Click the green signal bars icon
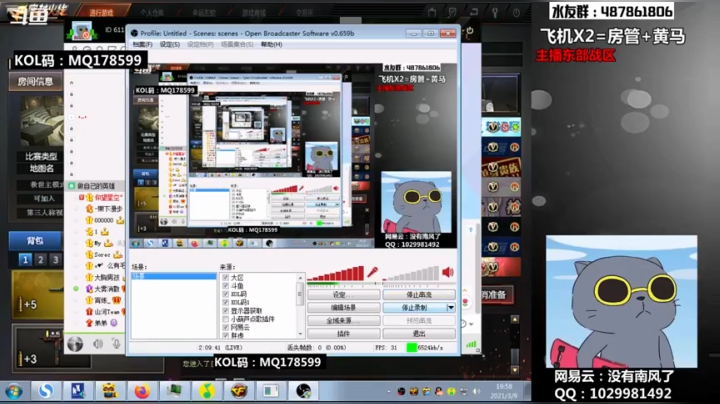This screenshot has height=404, width=720. coord(471,344)
